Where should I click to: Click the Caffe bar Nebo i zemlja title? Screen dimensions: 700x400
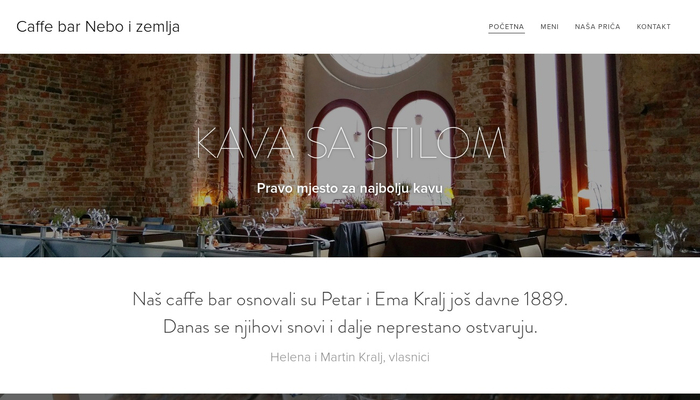tap(98, 27)
